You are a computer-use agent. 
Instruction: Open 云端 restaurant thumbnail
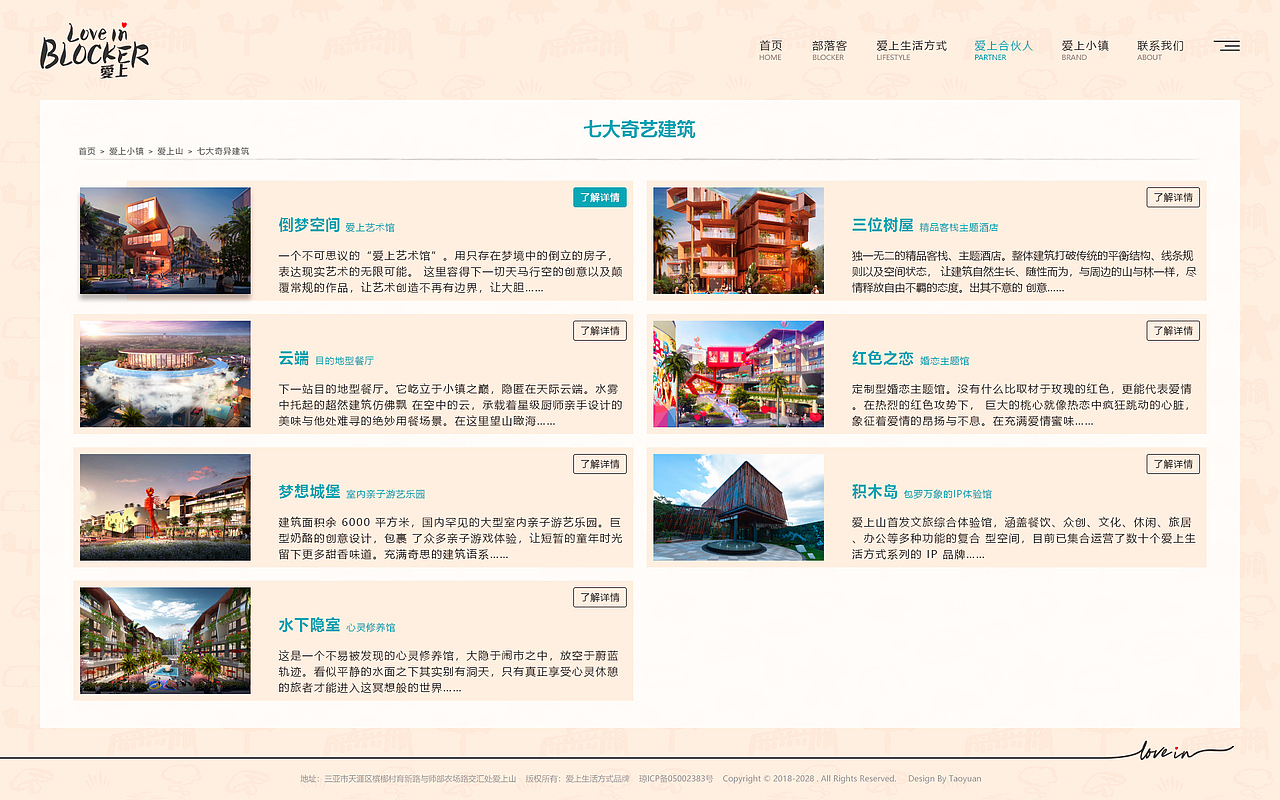coord(165,374)
